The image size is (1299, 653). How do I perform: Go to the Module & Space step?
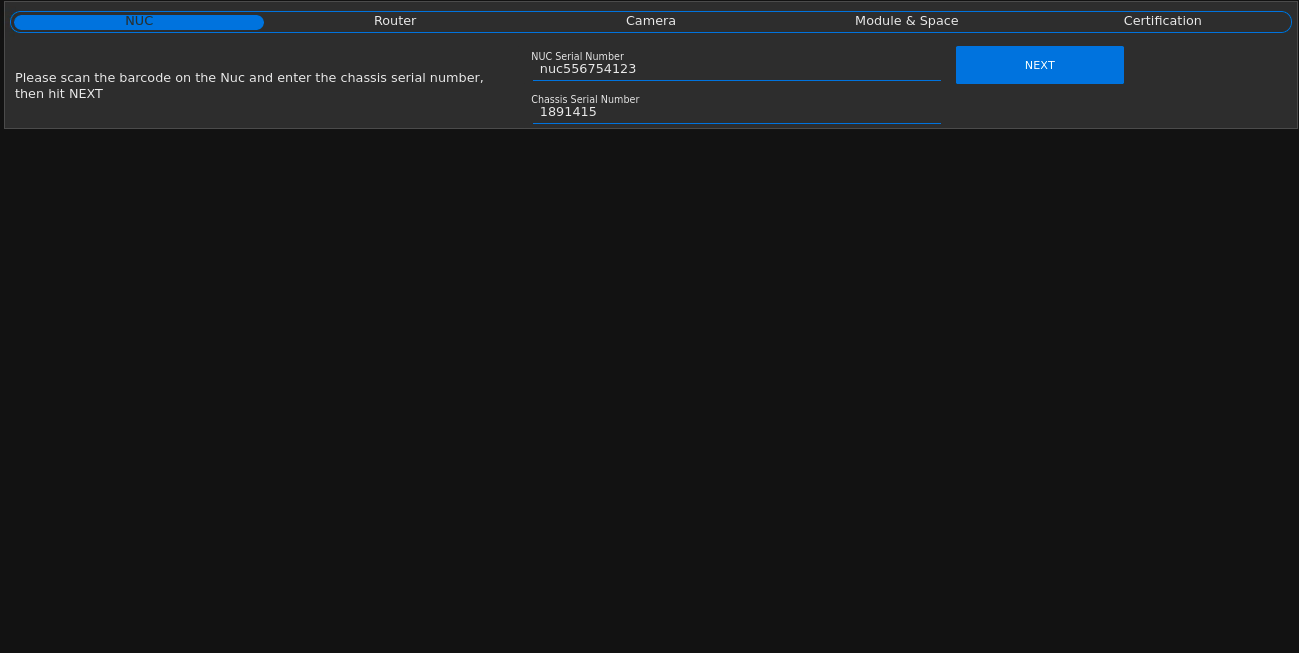coord(906,21)
